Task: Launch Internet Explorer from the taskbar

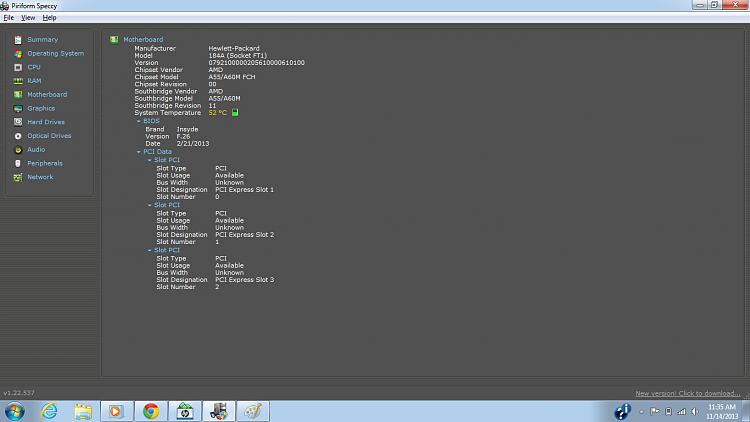Action: tap(49, 411)
